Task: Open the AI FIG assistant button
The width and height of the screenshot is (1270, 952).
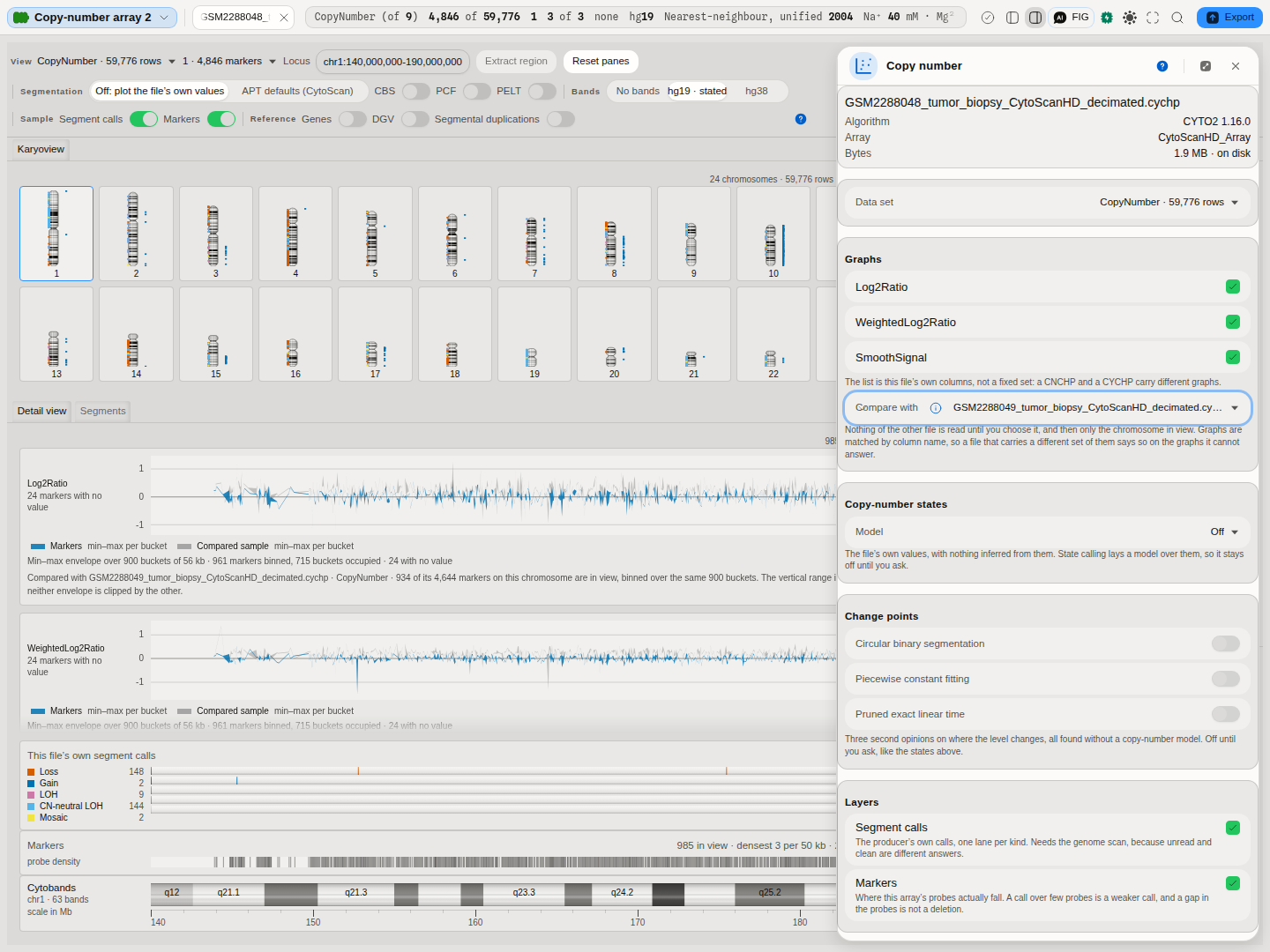Action: pyautogui.click(x=1072, y=18)
